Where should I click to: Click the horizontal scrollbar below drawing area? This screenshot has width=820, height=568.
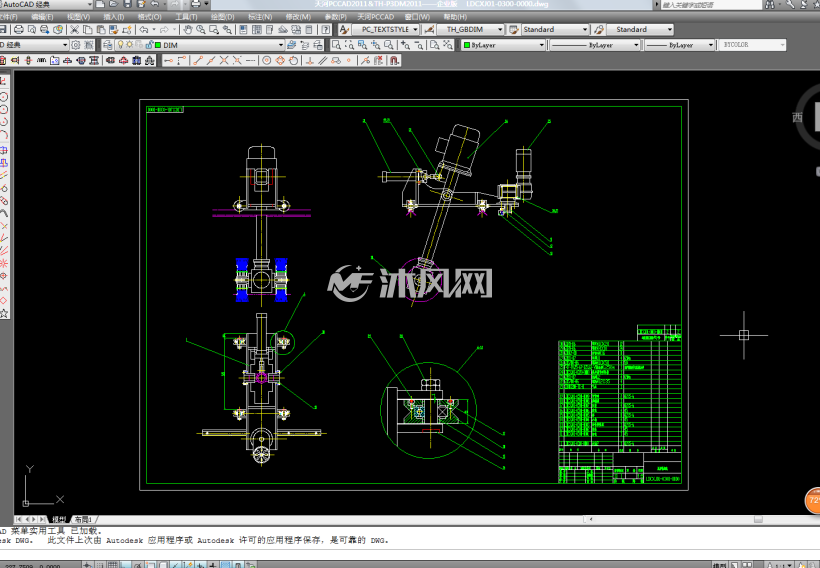click(703, 519)
